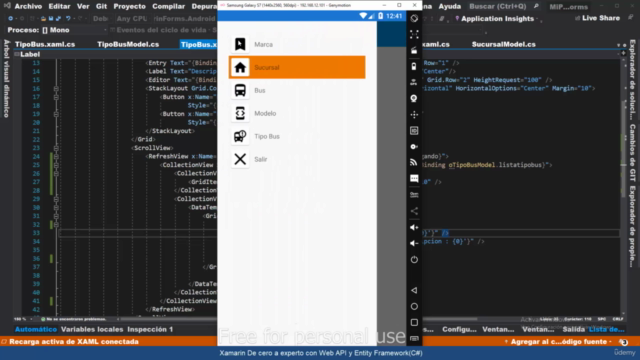
Task: Tap Android home circle button
Action: pos(414,306)
